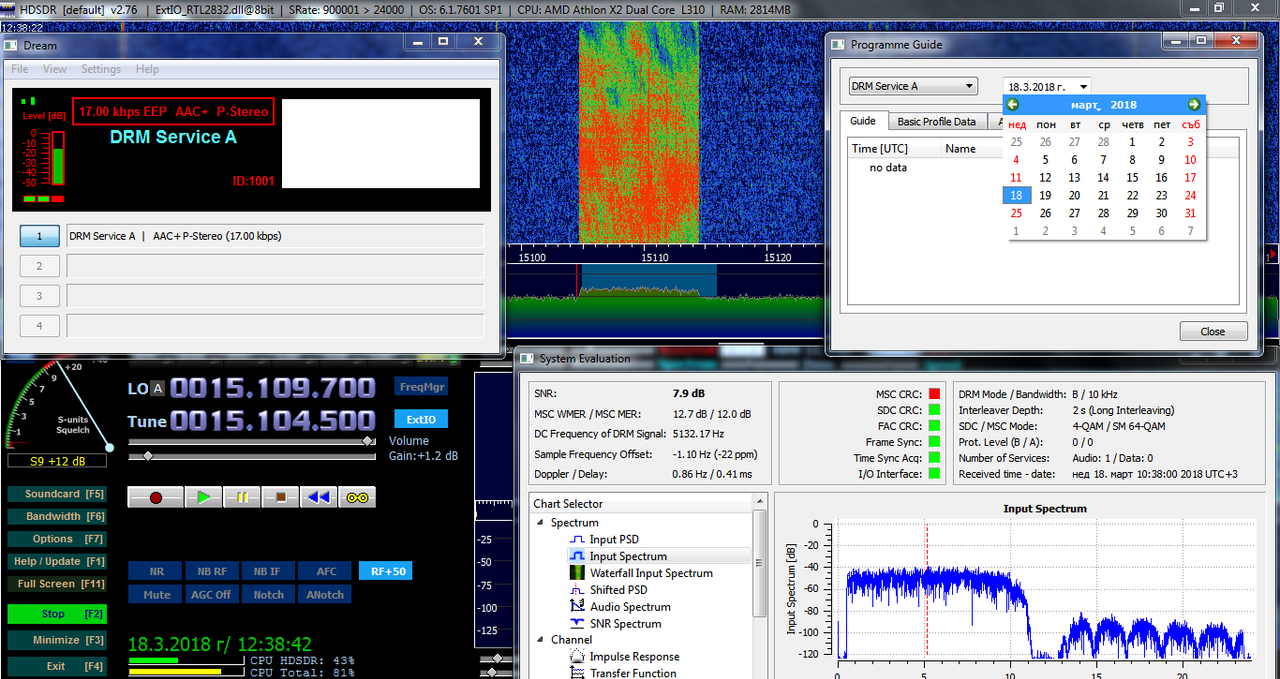Click the blue Rewind button
This screenshot has width=1280, height=679.
318,497
